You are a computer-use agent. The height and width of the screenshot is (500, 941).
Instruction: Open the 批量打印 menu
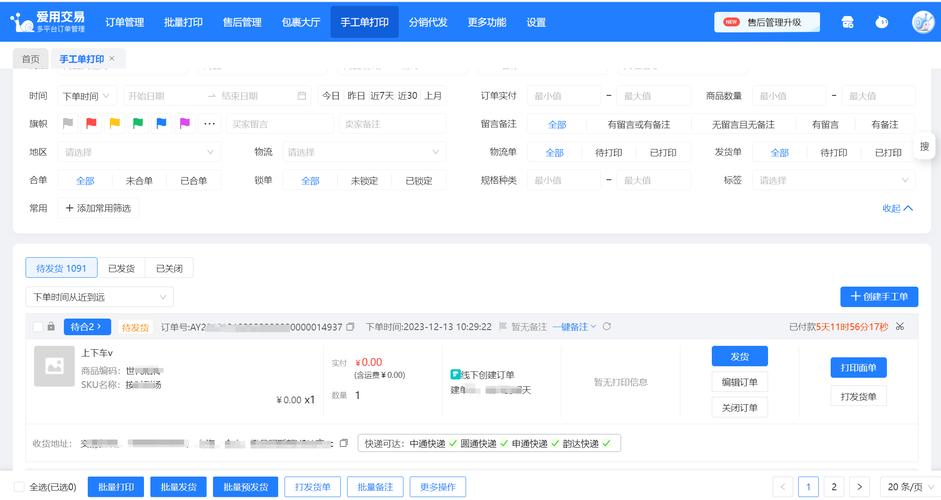[183, 22]
